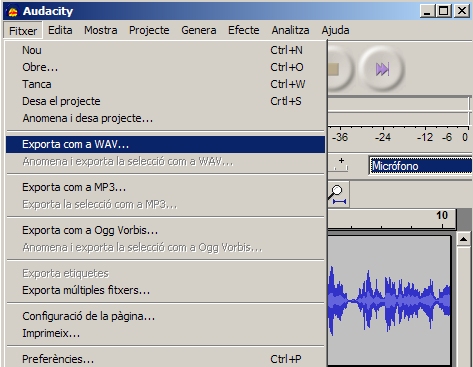This screenshot has width=473, height=367.
Task: Click the Skip to End playback button
Action: click(x=382, y=69)
